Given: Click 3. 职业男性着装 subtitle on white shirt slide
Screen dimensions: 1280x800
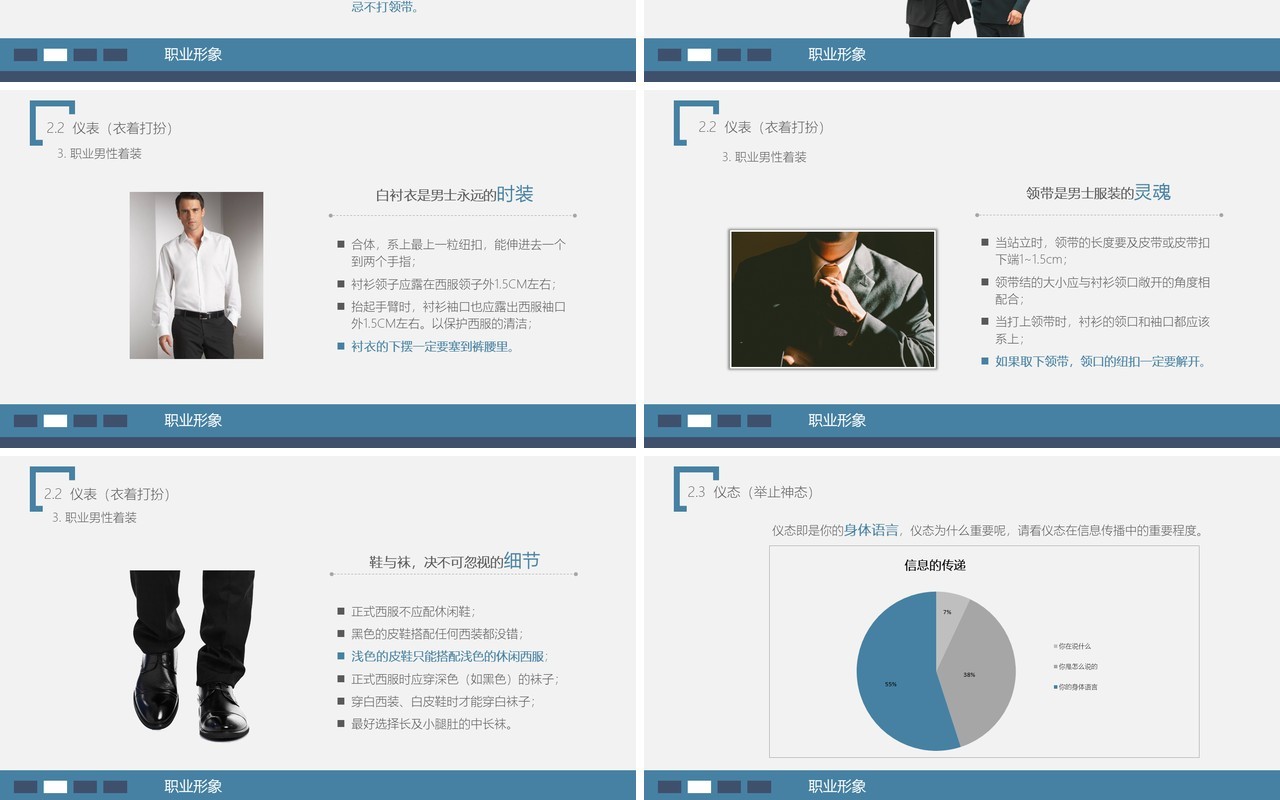Looking at the screenshot, I should pos(99,154).
